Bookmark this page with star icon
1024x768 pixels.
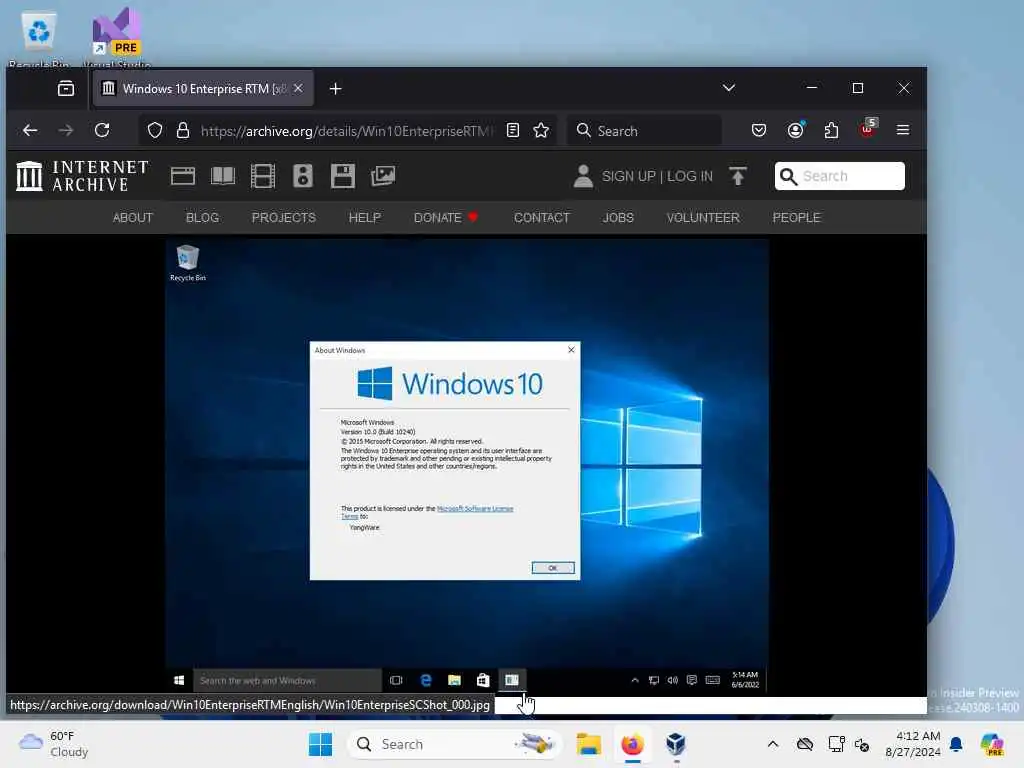tap(541, 131)
